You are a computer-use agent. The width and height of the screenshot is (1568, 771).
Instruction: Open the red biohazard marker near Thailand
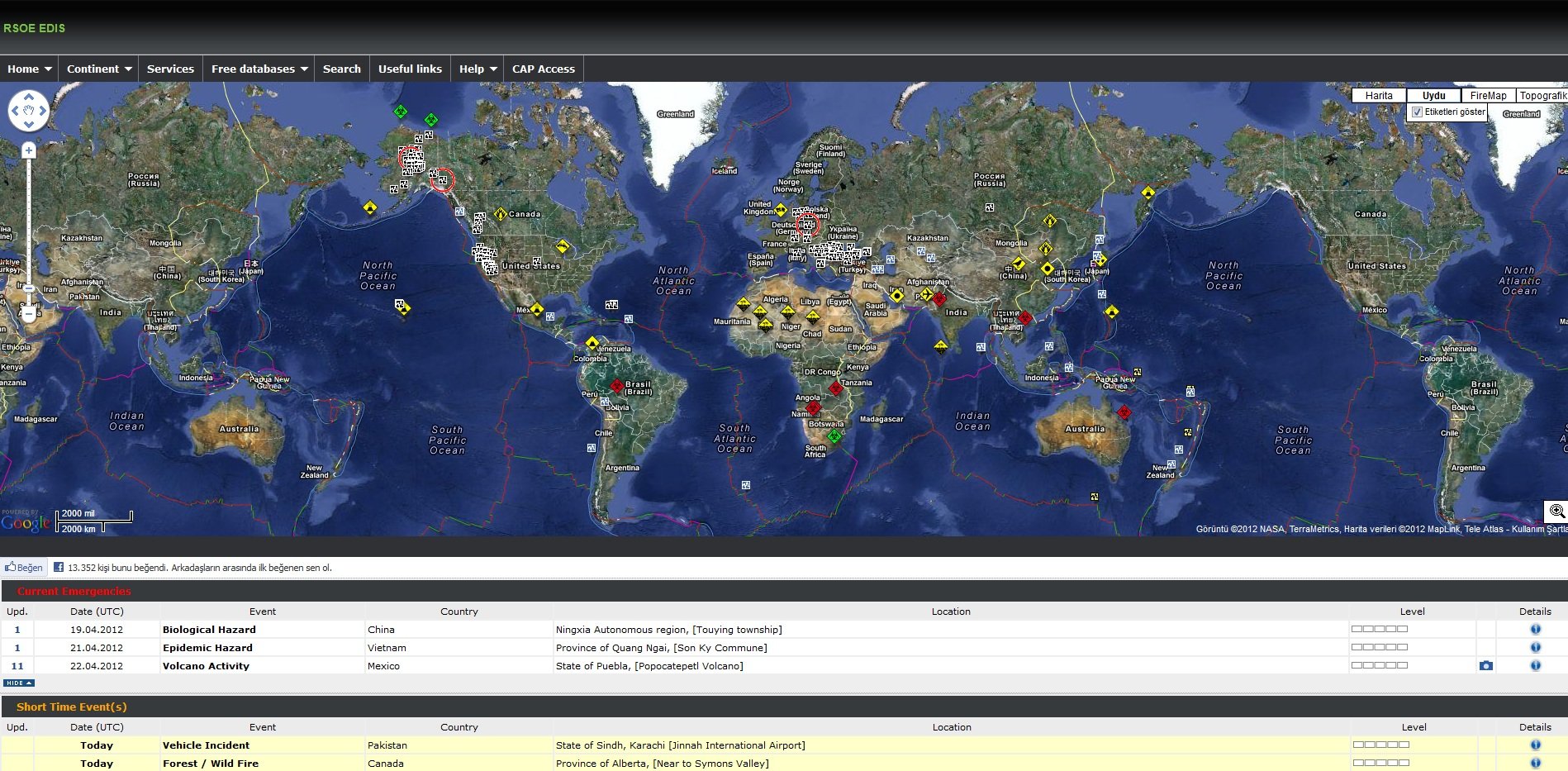(1025, 318)
